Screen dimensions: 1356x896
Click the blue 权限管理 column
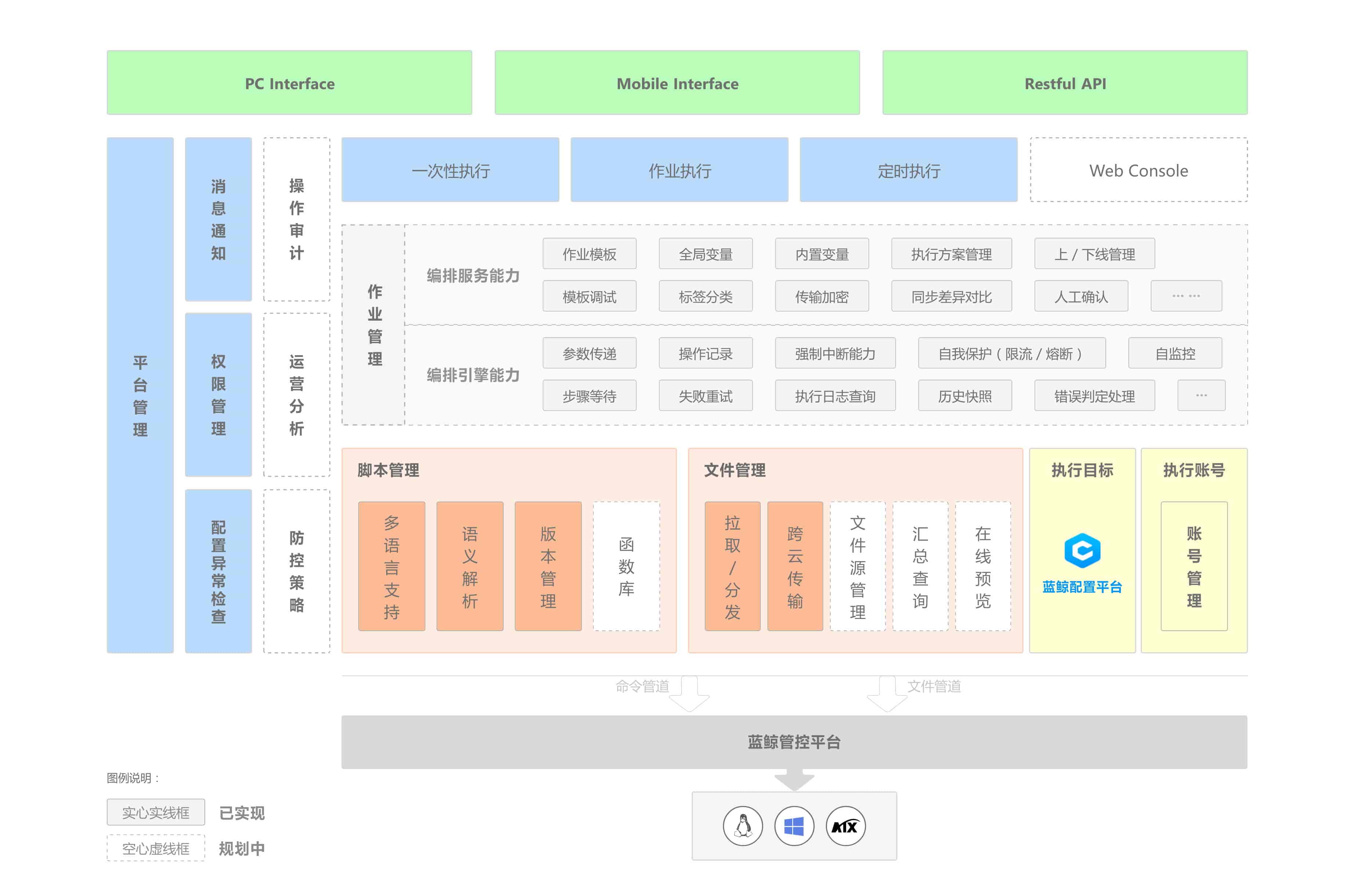point(218,394)
